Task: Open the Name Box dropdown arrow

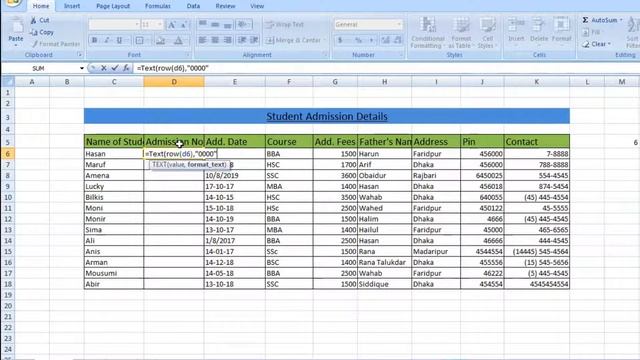Action: pos(82,68)
